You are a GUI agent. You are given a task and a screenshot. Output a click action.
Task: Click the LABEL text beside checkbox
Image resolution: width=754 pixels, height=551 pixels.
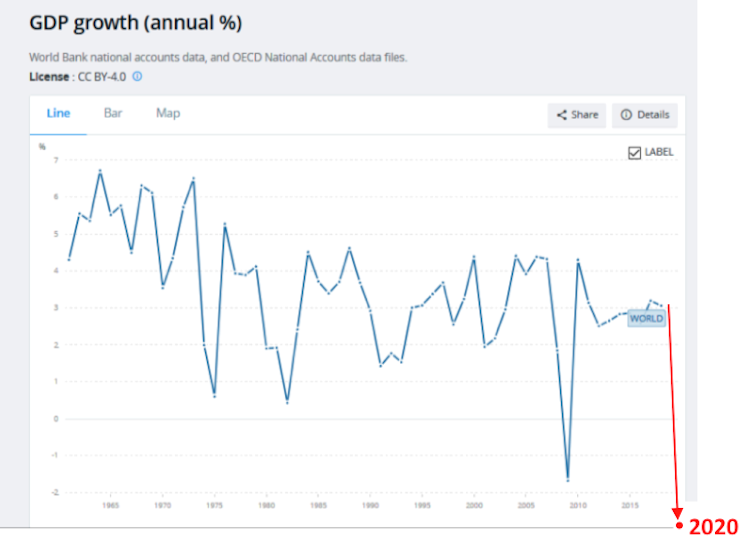tap(659, 152)
